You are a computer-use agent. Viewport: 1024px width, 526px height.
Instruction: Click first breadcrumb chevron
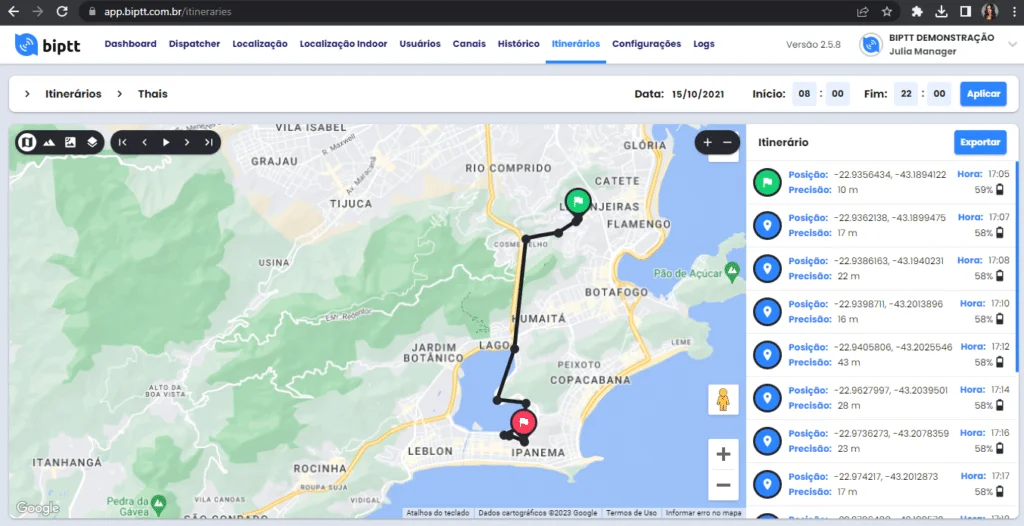coord(27,94)
